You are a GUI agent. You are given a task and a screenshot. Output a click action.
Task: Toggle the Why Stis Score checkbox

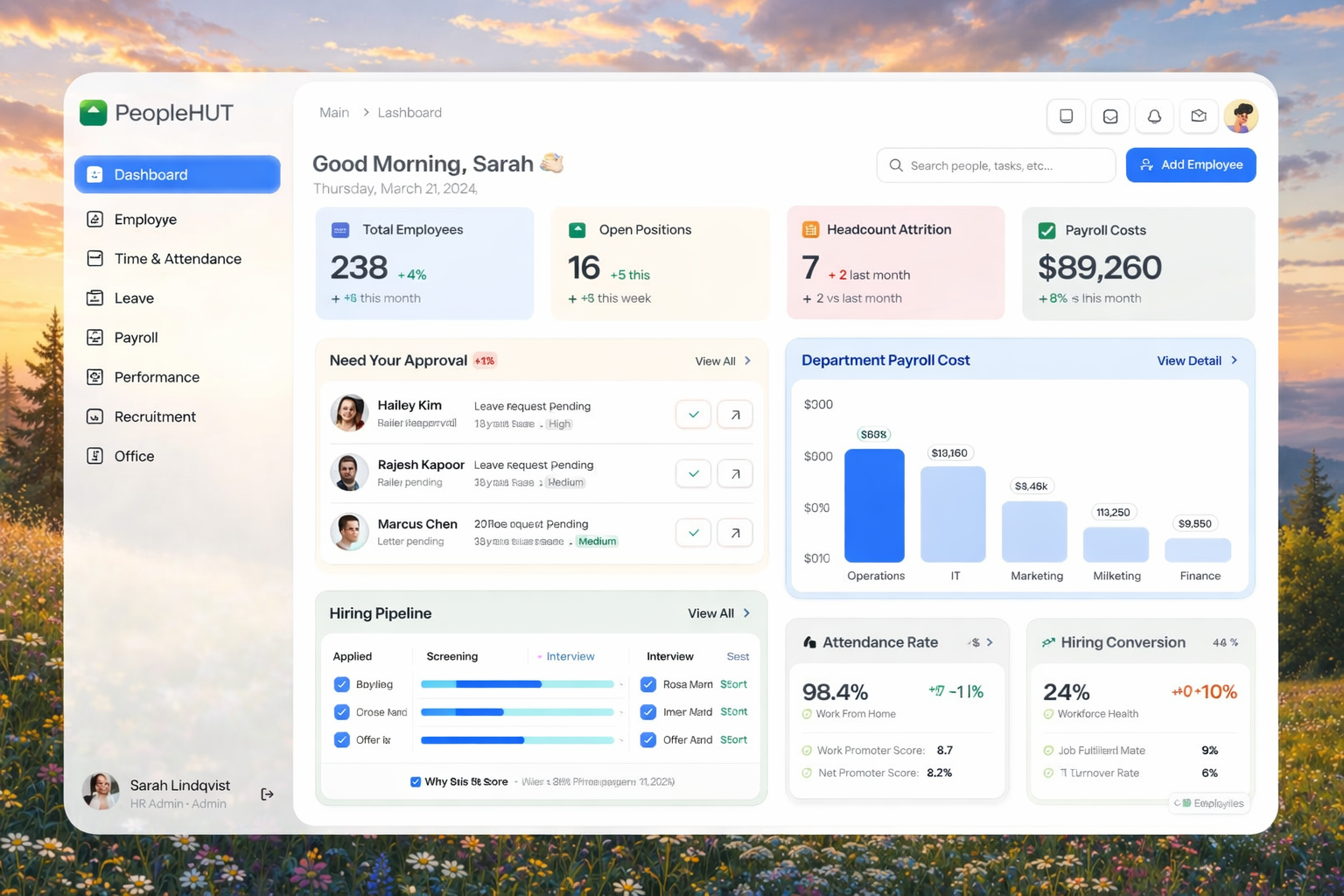[416, 781]
